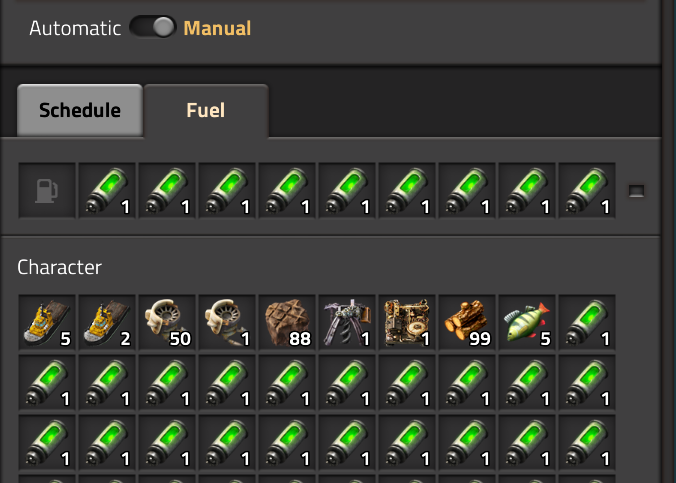Select the locomotive stack with count 2
This screenshot has width=676, height=483.
click(106, 322)
